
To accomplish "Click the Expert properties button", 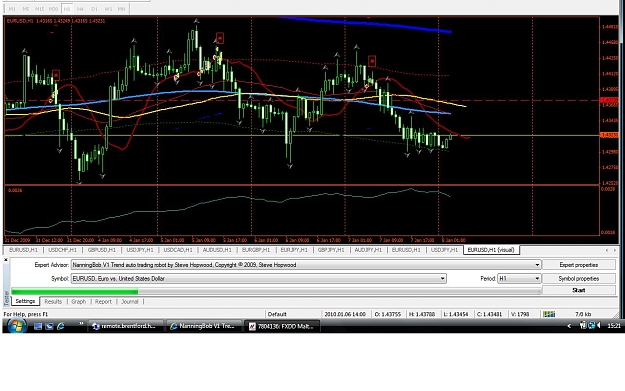I will click(579, 265).
